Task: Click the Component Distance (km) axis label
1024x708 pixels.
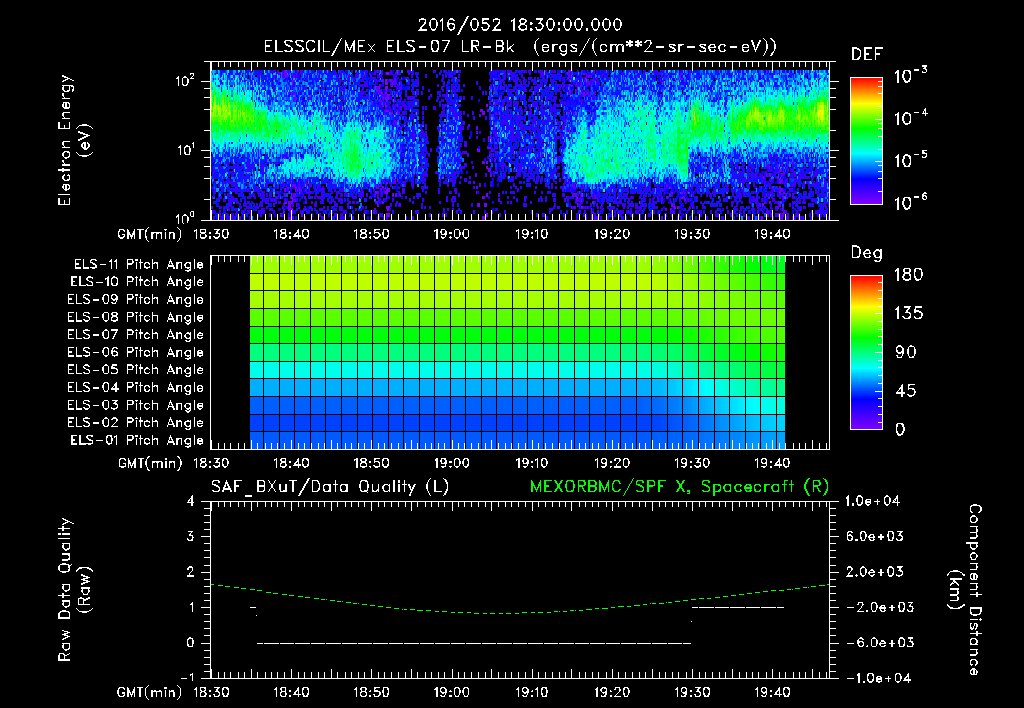Action: 965,590
